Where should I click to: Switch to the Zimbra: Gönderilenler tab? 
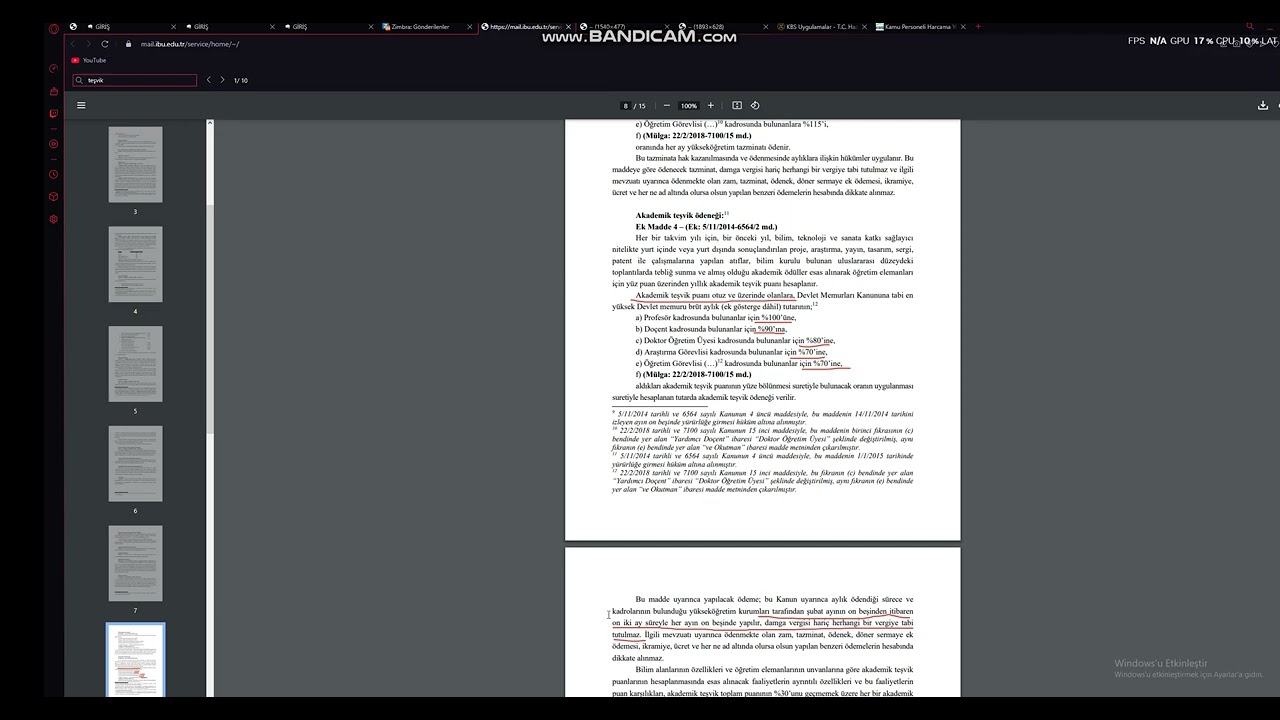tap(427, 27)
